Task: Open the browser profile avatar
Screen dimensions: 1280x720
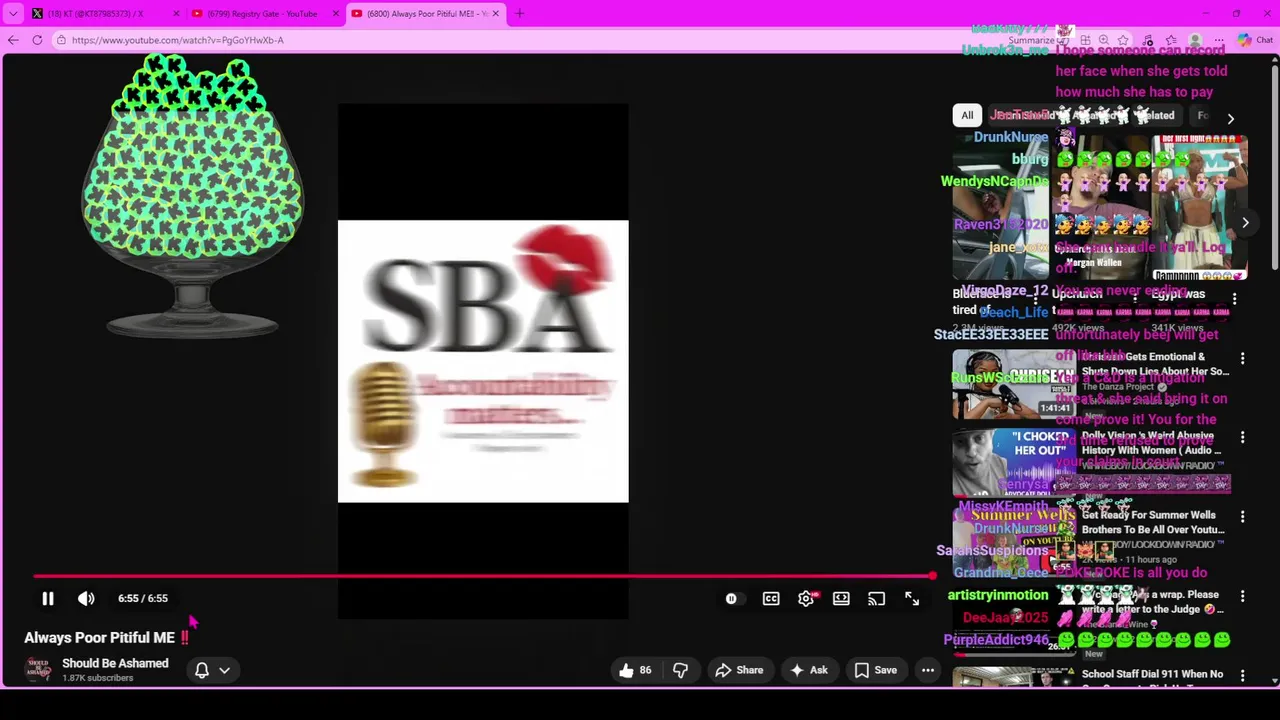Action: [1195, 40]
